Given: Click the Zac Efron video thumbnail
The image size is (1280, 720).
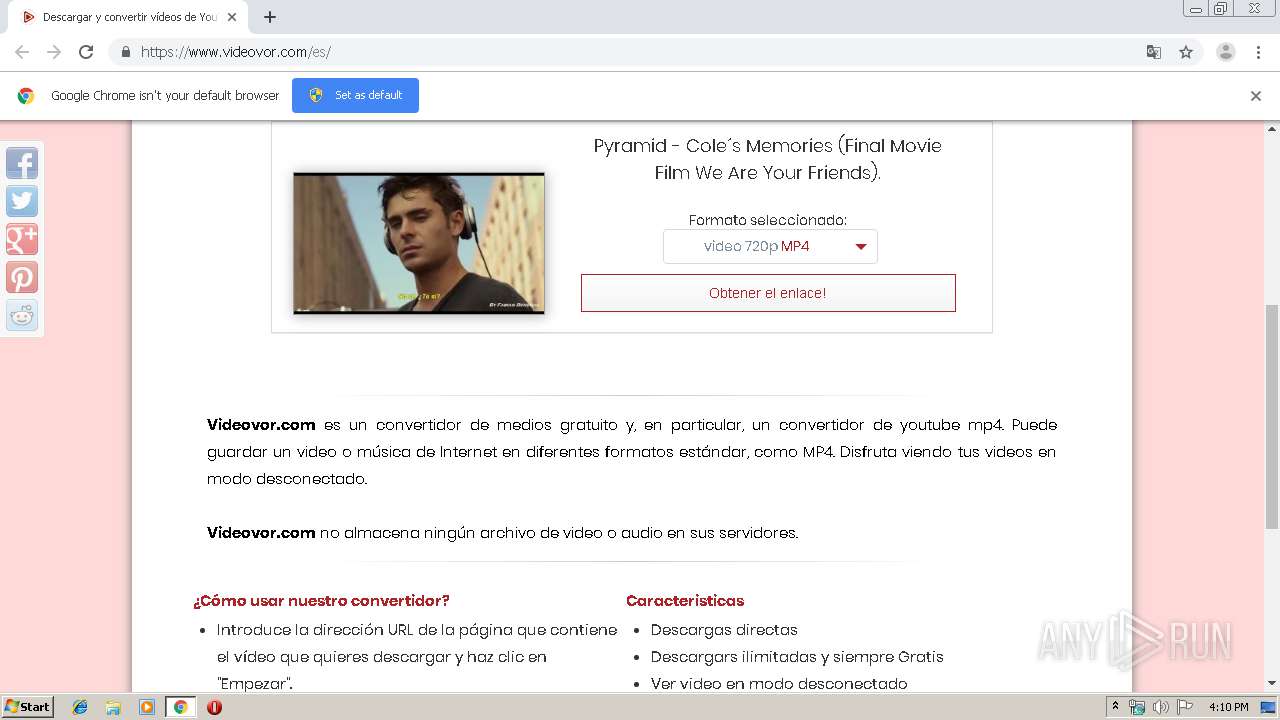Looking at the screenshot, I should click(419, 243).
